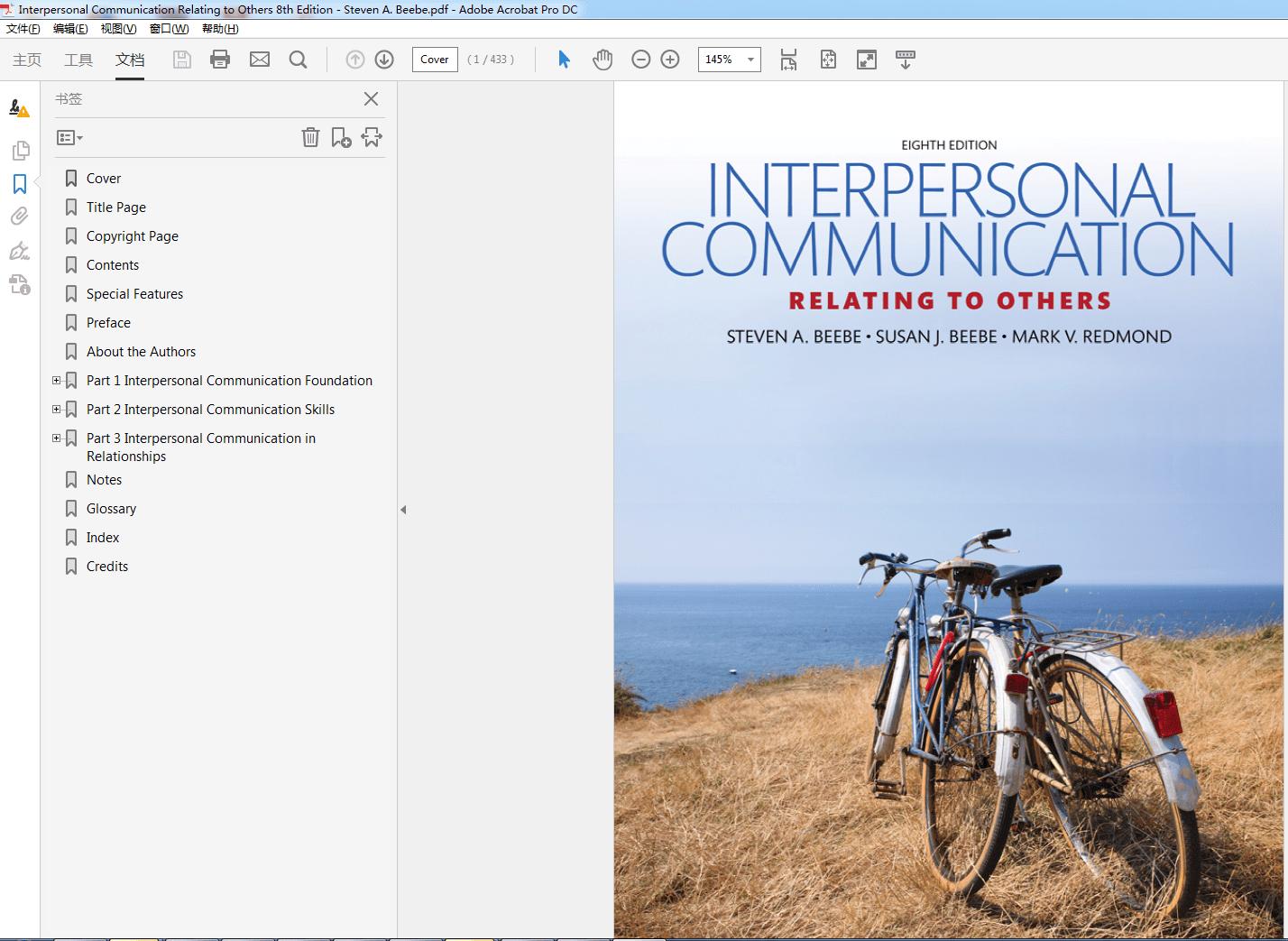Open the 145% zoom level dropdown

tap(750, 60)
